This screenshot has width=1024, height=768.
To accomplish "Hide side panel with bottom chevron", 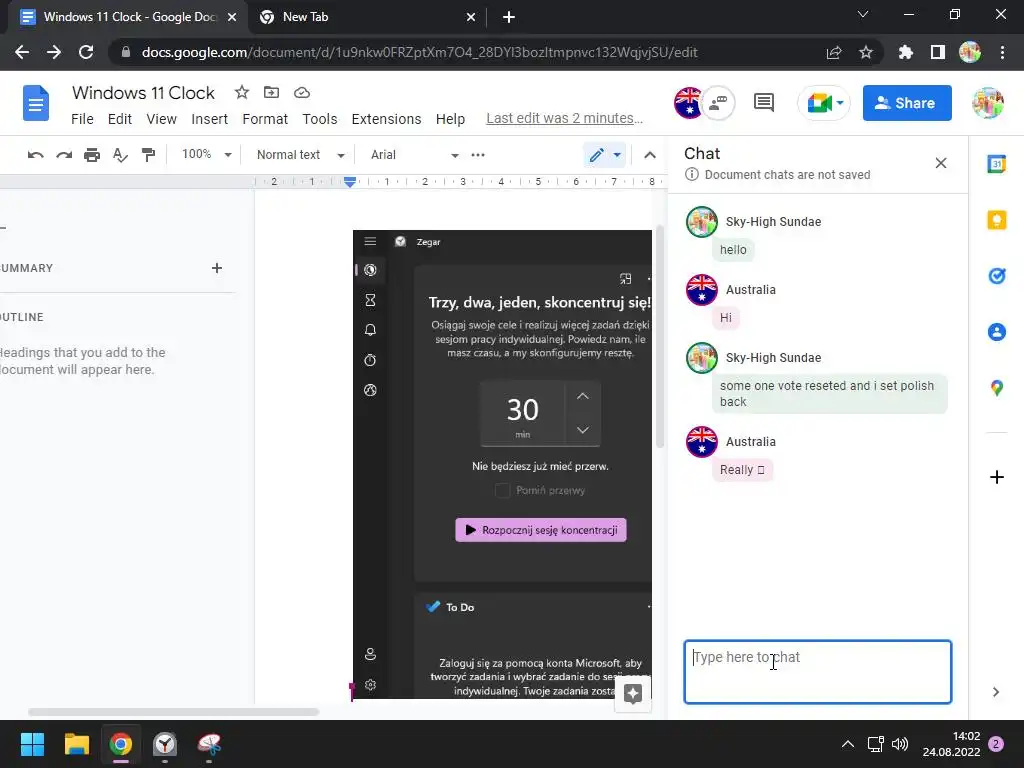I will point(996,692).
